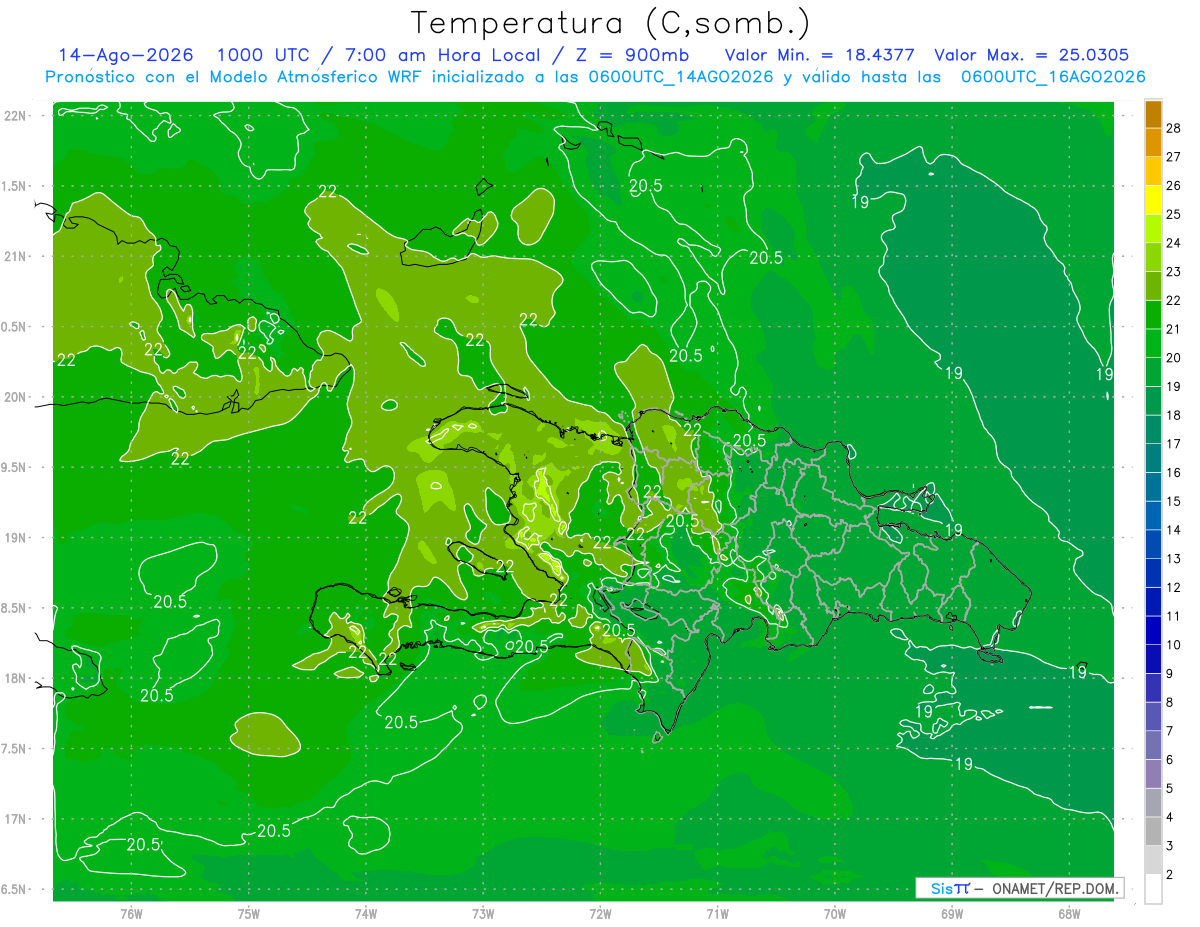Pick the dark blue swatch between 11 and 12

pyautogui.click(x=1153, y=602)
